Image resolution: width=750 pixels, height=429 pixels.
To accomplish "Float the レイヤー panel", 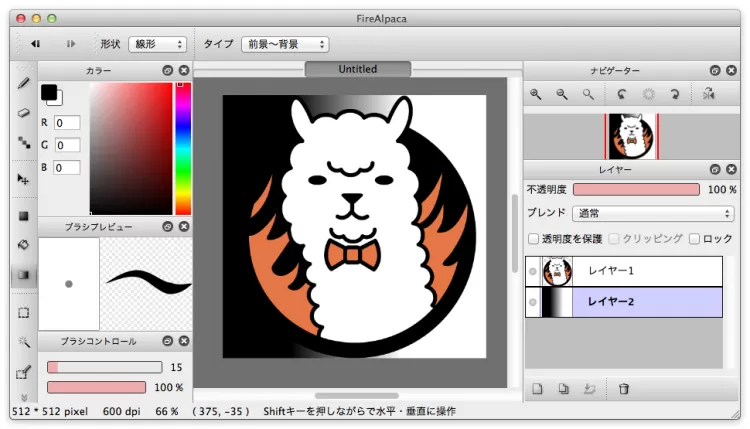I will 715,169.
